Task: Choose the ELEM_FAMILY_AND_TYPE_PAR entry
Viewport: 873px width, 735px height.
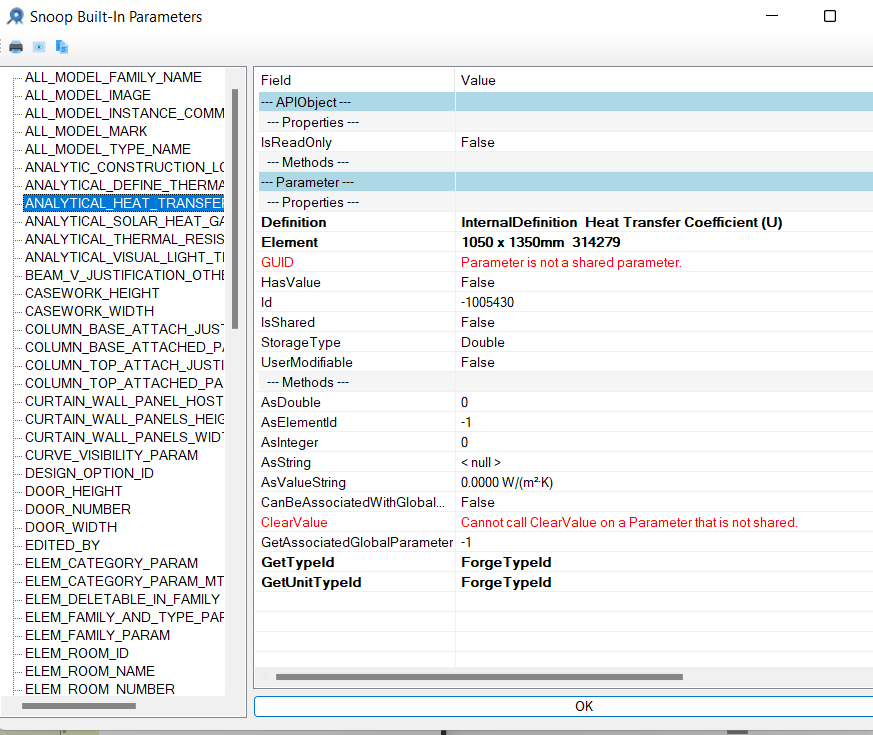Action: 124,617
